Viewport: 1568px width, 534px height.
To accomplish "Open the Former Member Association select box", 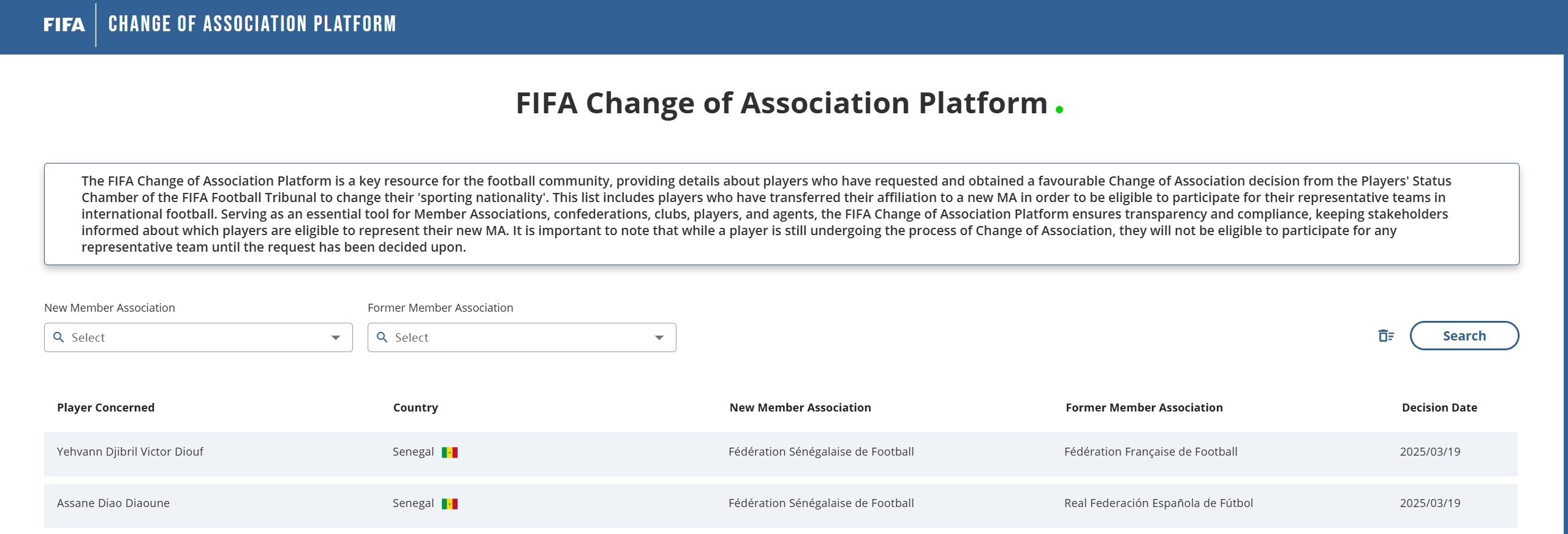I will [522, 337].
